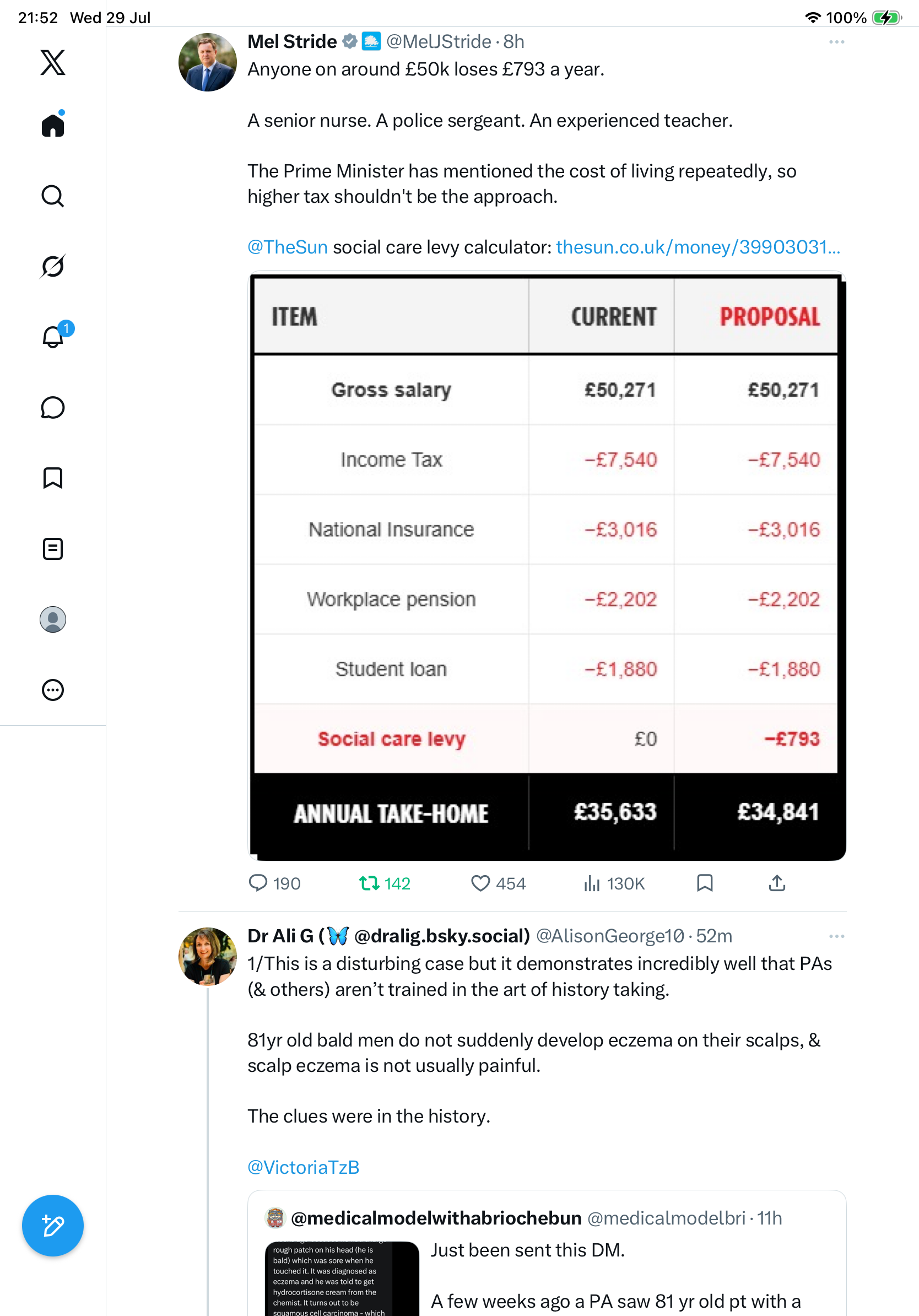Image resolution: width=919 pixels, height=1316 pixels.
Task: Open Messages chat bubble in sidebar
Action: point(53,407)
